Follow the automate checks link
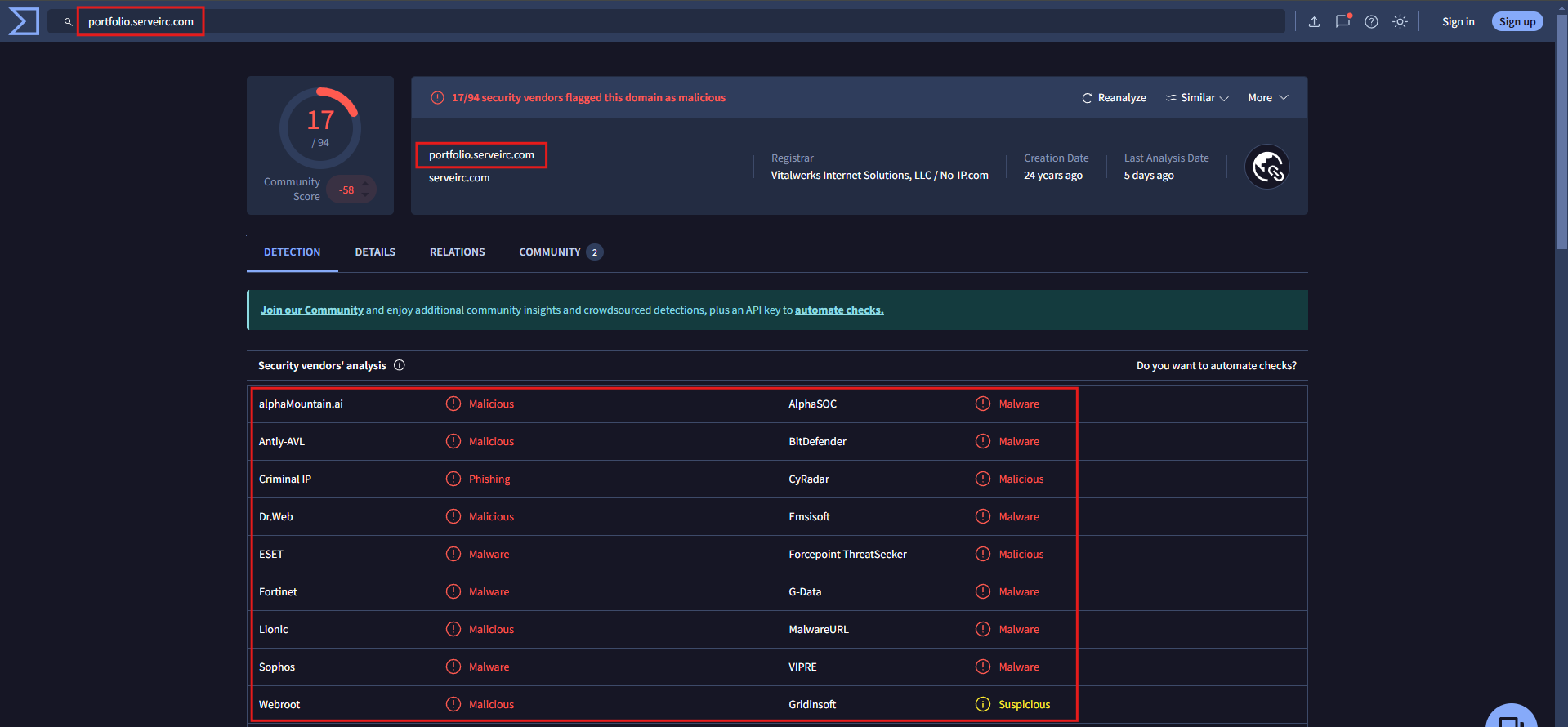This screenshot has height=727, width=1568. coord(839,310)
